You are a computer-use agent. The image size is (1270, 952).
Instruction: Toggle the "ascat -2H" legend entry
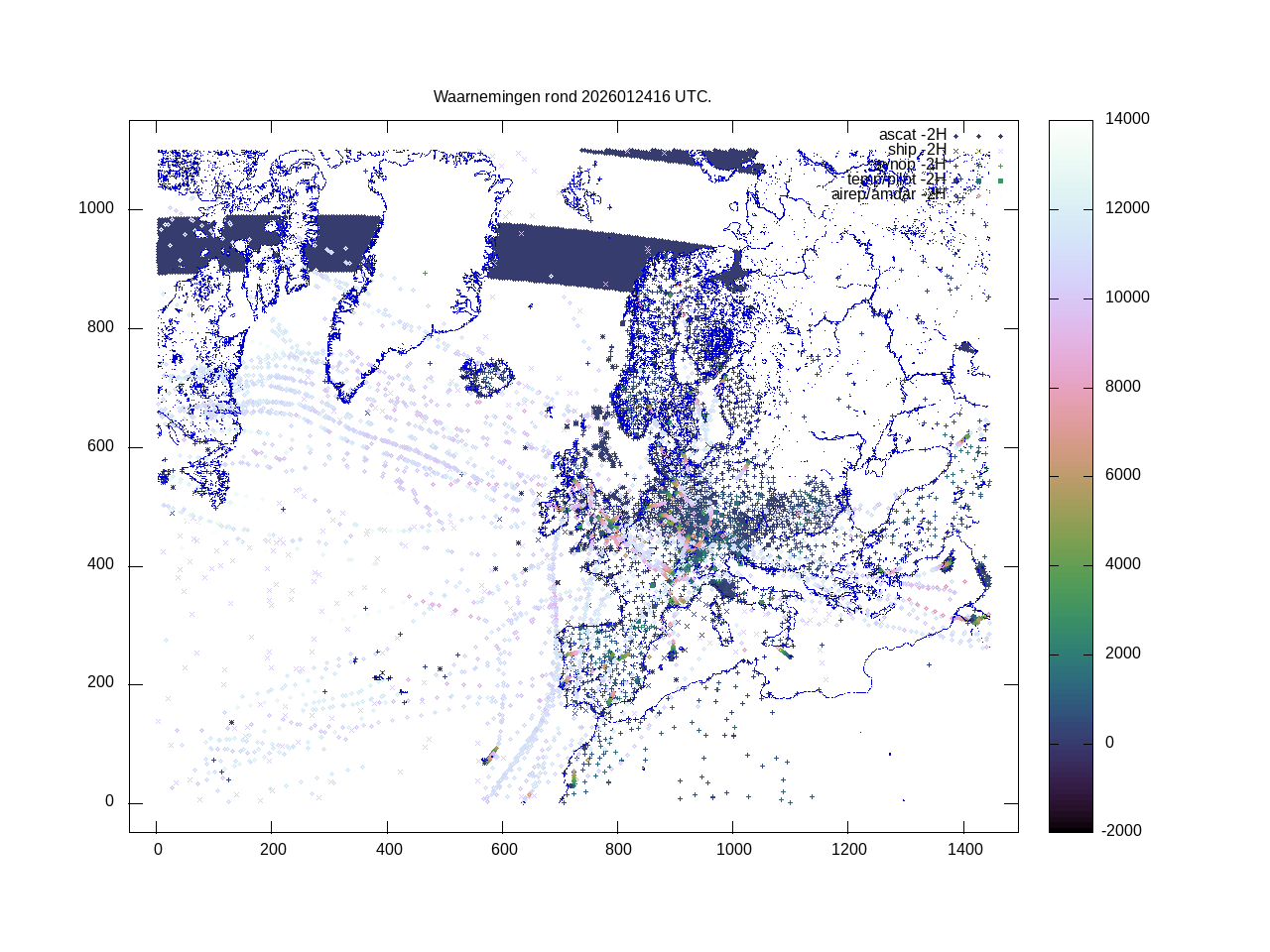click(912, 135)
